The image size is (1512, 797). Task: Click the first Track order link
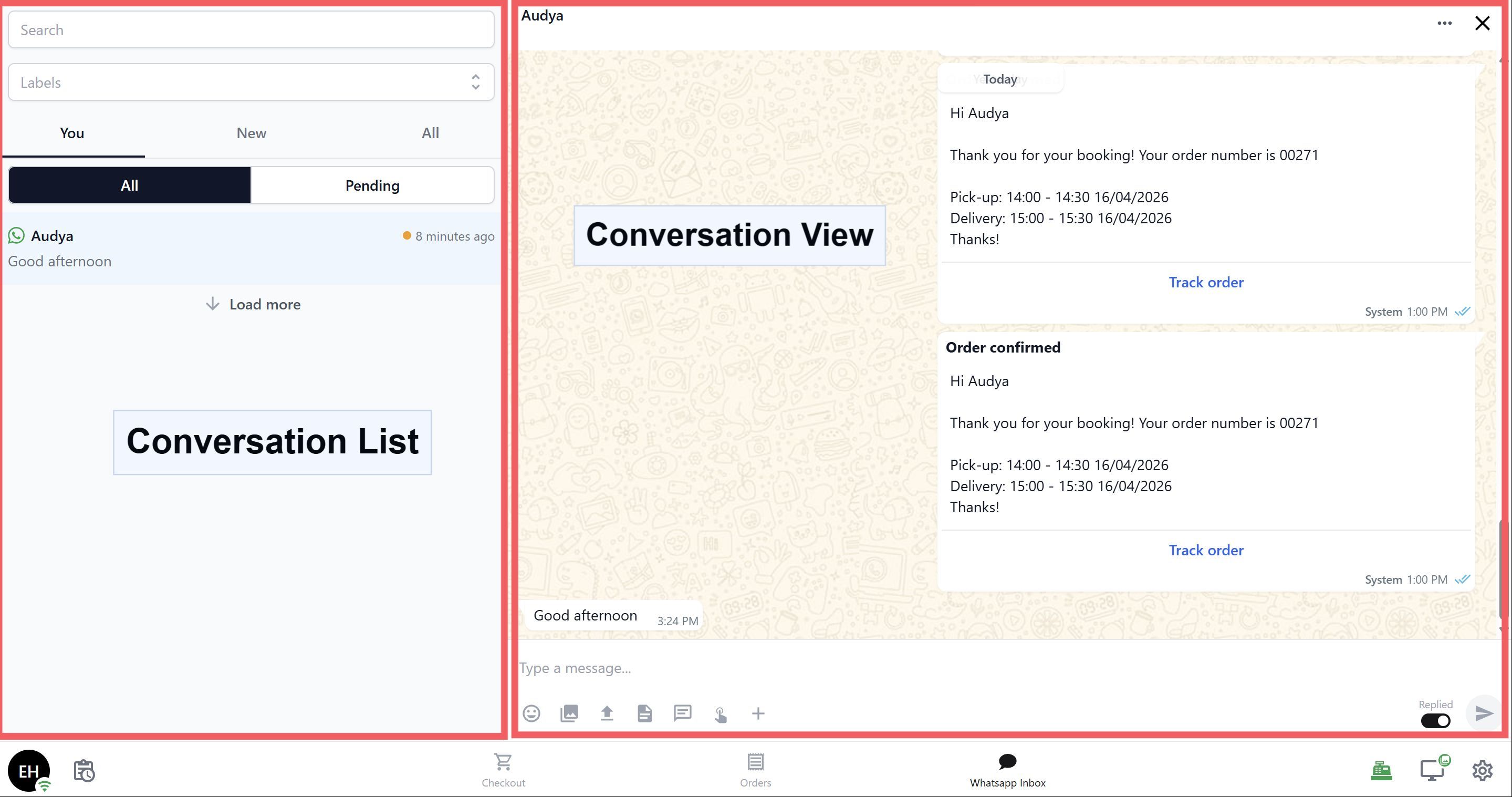1206,283
